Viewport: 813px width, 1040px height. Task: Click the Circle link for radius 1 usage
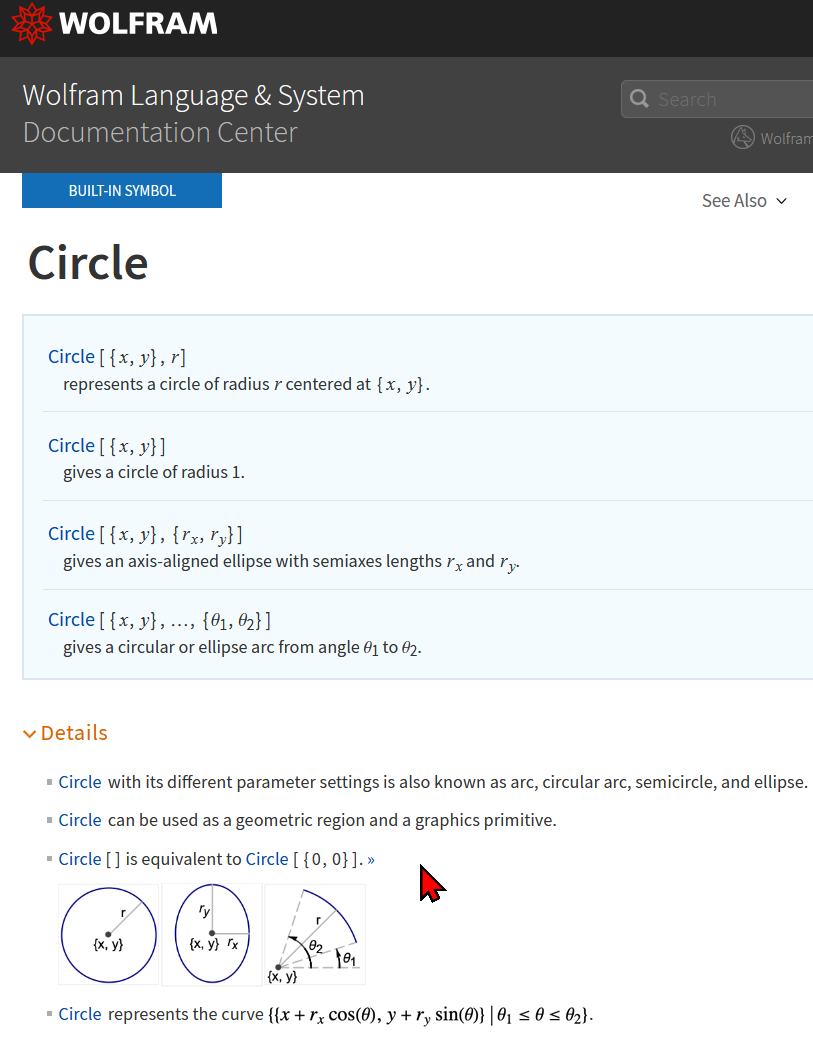coord(72,446)
